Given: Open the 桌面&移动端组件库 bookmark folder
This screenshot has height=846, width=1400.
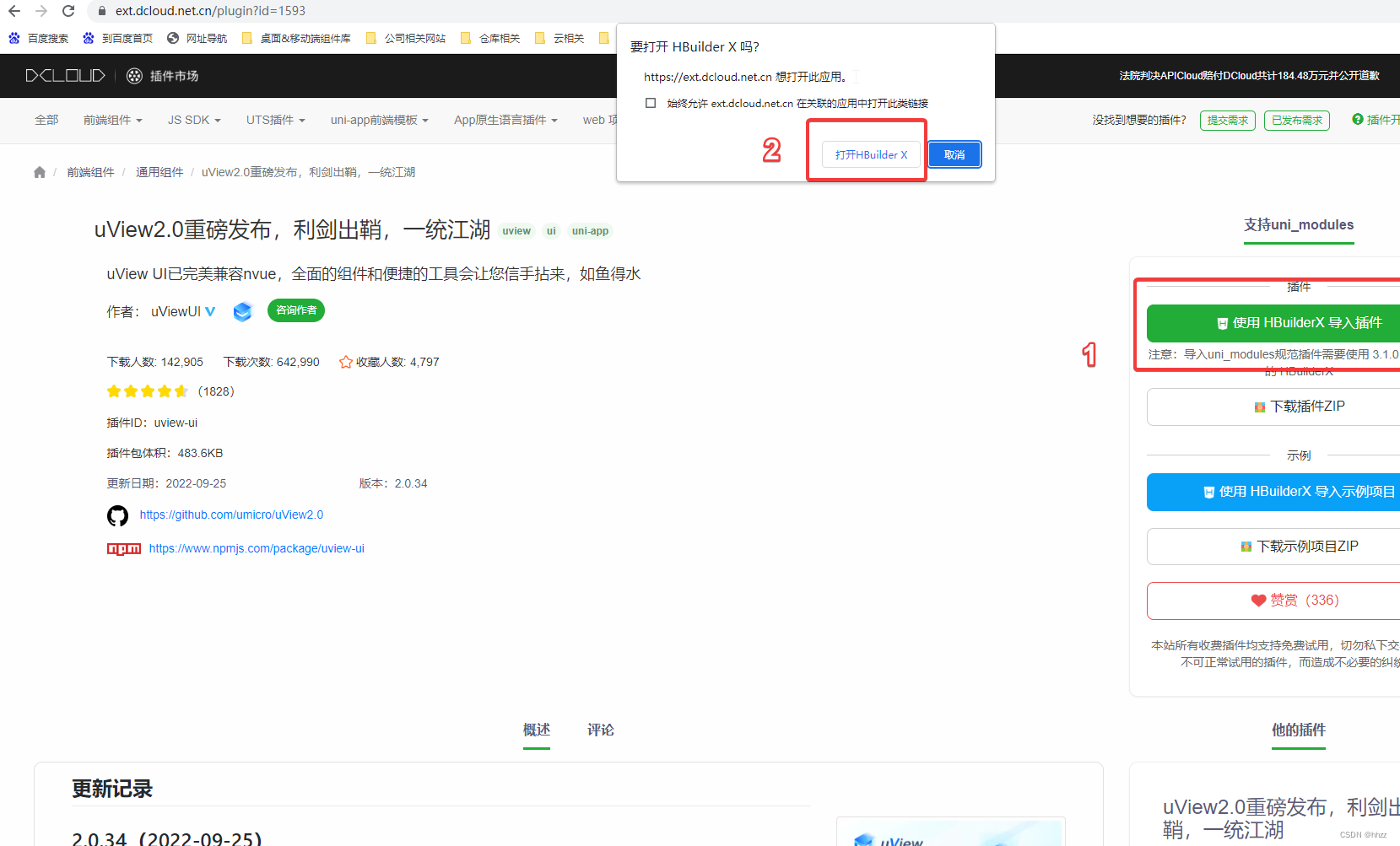Looking at the screenshot, I should tap(296, 38).
